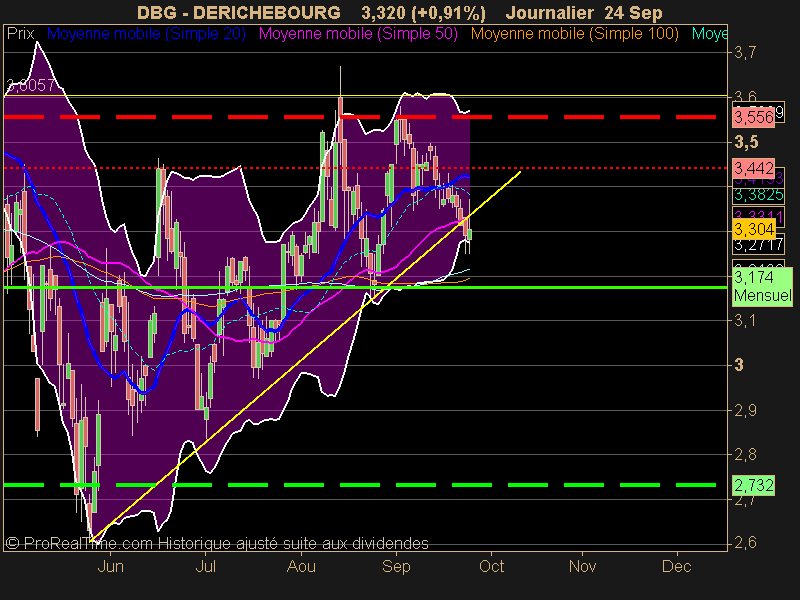Viewport: 800px width, 600px height.
Task: Click the Jun month label
Action: coord(110,566)
